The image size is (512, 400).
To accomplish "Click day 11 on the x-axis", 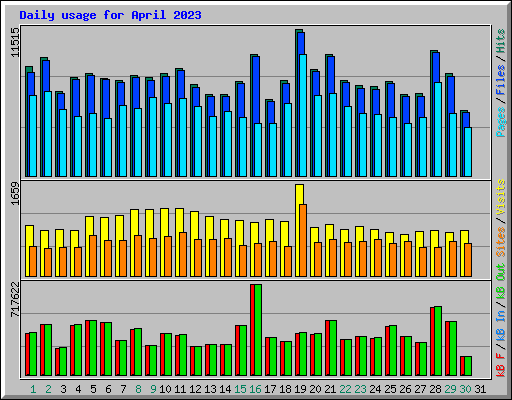I will tap(180, 389).
